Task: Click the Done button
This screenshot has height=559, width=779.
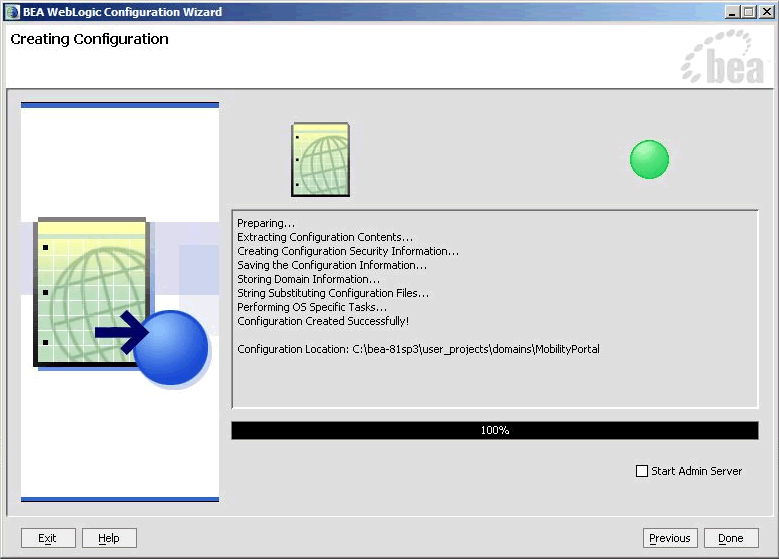Action: tap(731, 538)
